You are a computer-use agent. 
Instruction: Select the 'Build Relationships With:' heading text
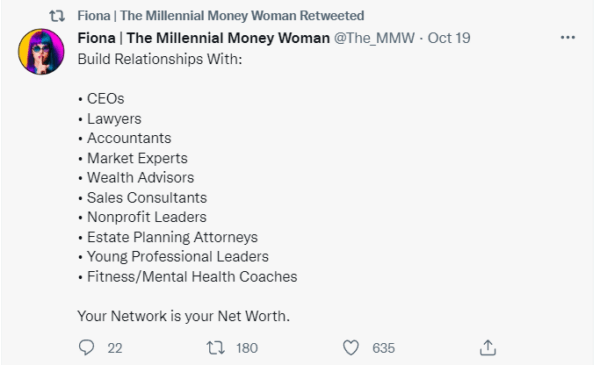tap(160, 59)
